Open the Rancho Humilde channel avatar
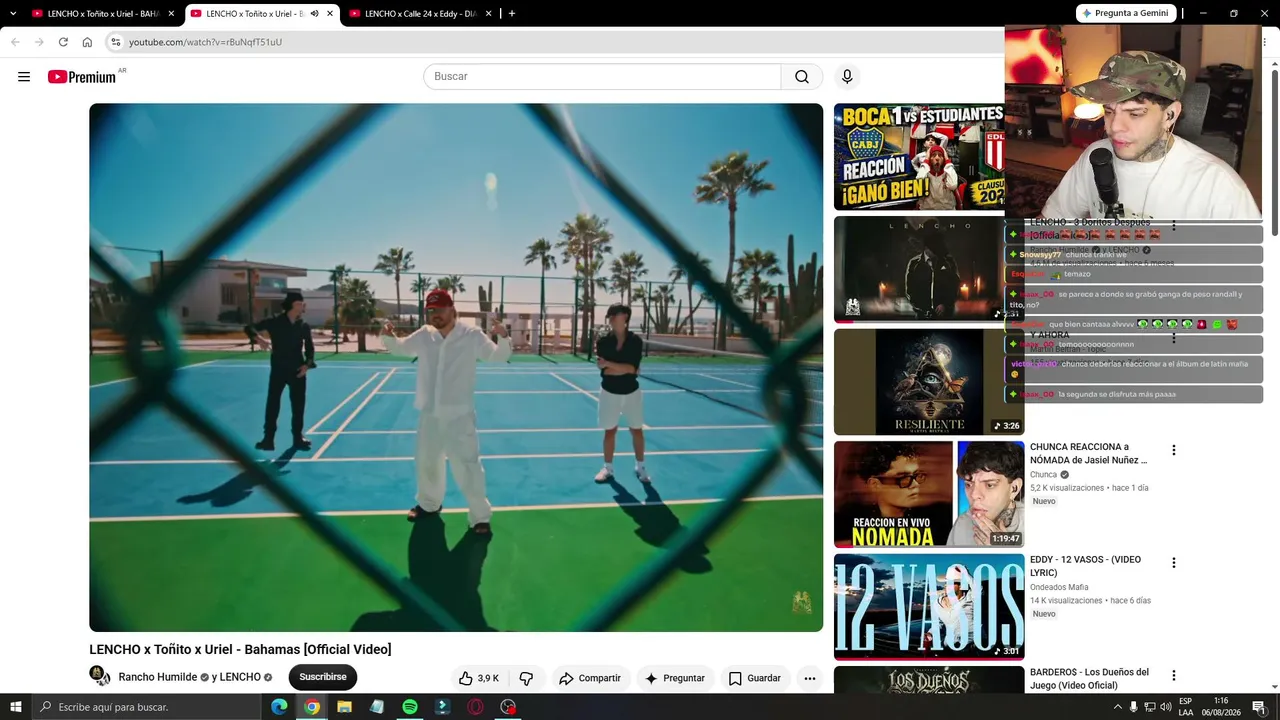 [x=99, y=676]
